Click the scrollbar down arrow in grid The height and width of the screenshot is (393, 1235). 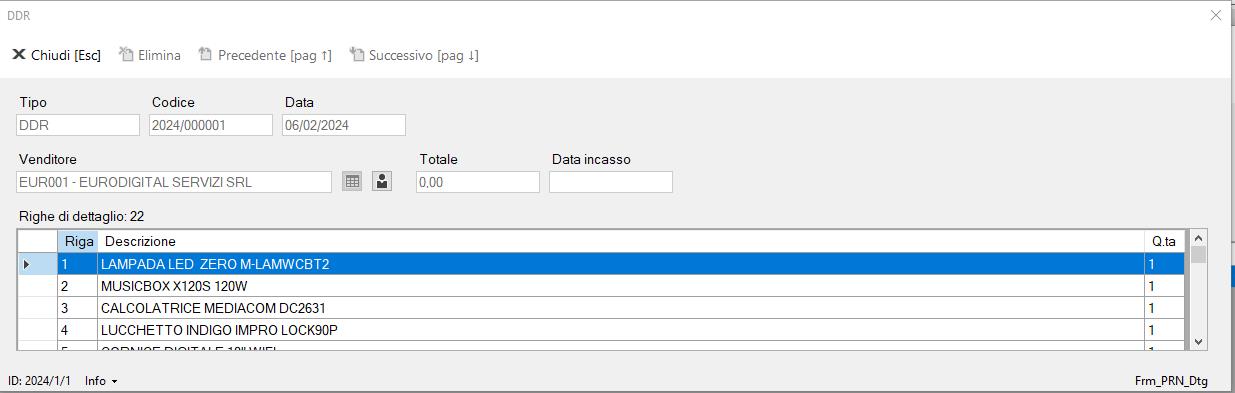[1198, 341]
